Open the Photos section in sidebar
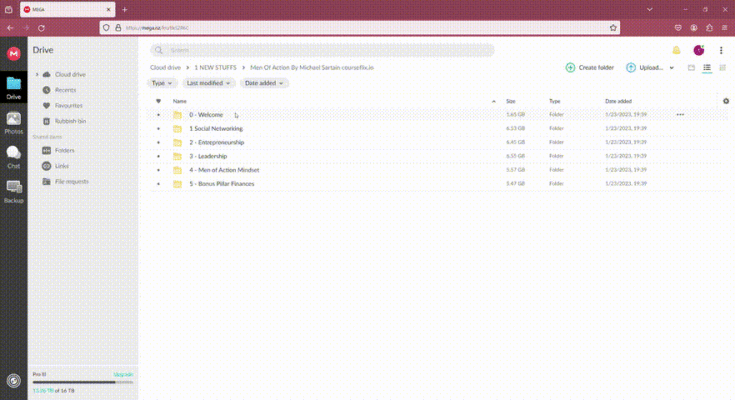The height and width of the screenshot is (400, 735). point(13,122)
